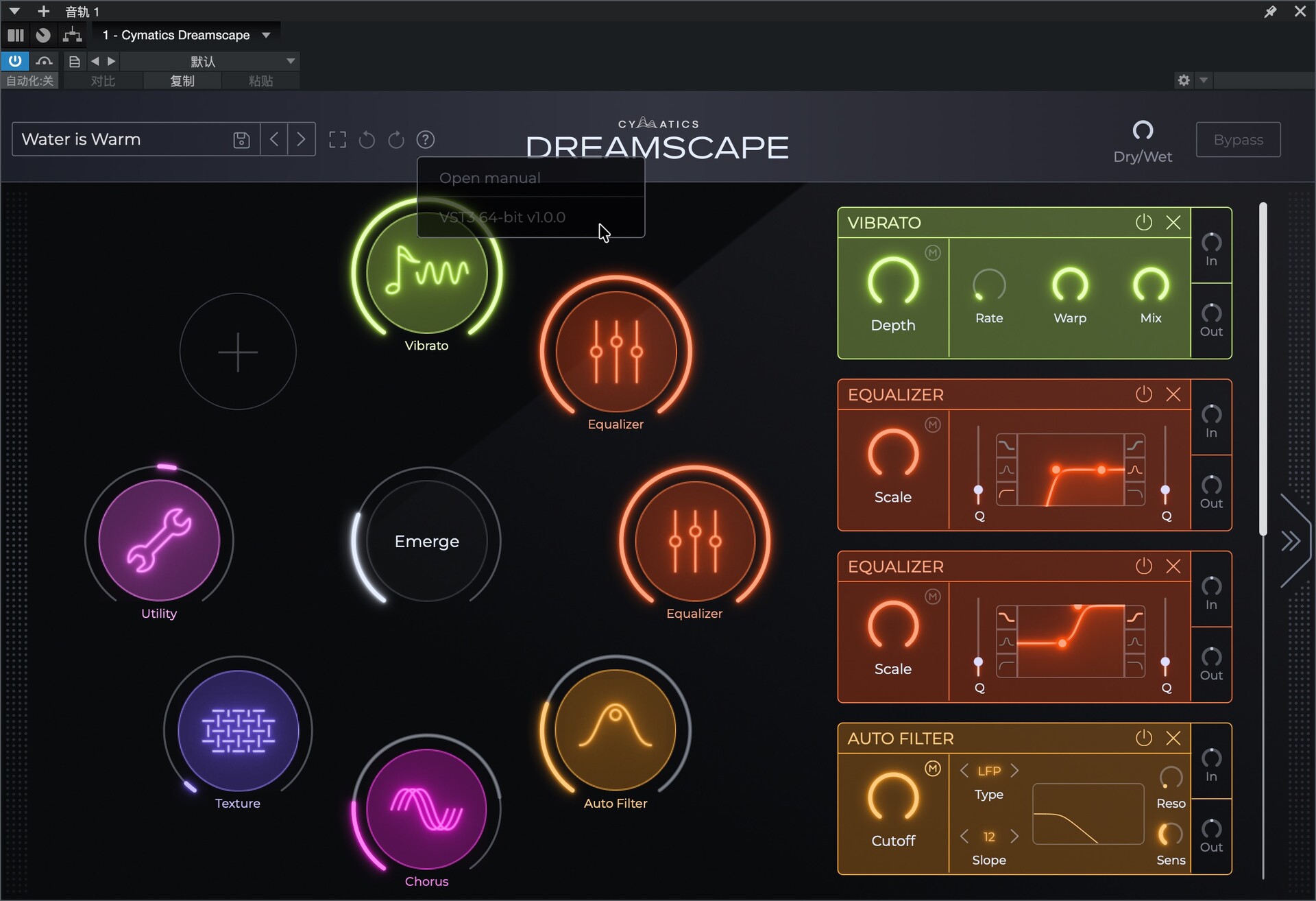1316x901 pixels.
Task: Choose Open manual menu entry
Action: [490, 178]
